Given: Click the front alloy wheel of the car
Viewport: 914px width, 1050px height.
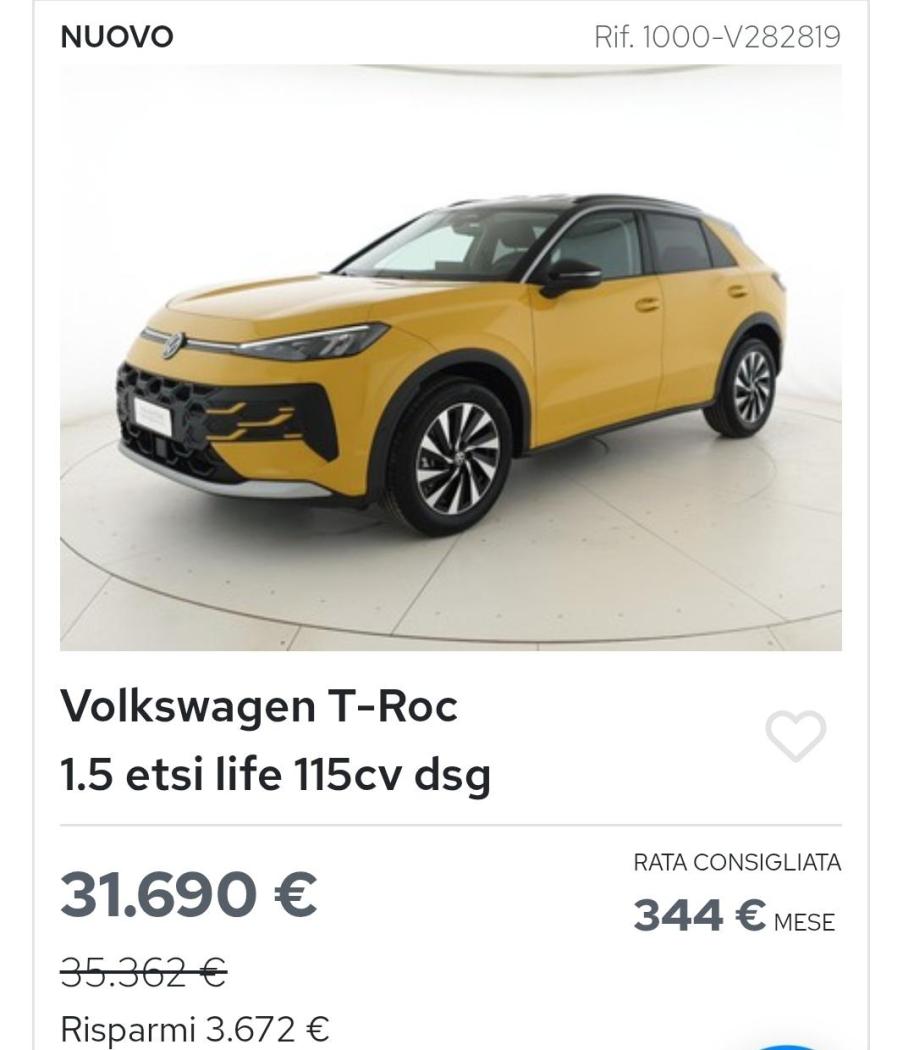Looking at the screenshot, I should coord(457,459).
